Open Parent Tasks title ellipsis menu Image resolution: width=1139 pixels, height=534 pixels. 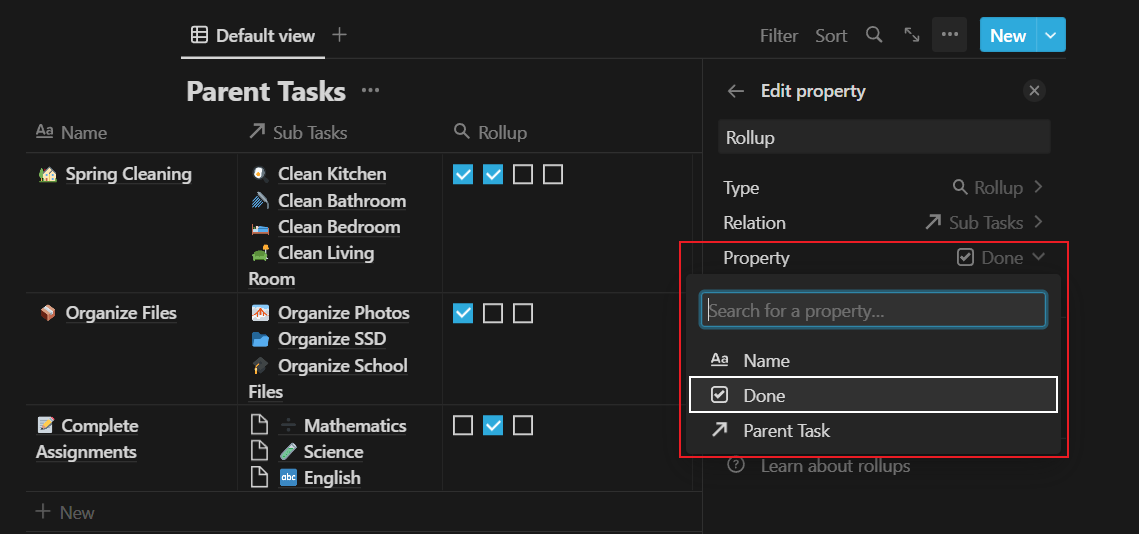point(370,91)
